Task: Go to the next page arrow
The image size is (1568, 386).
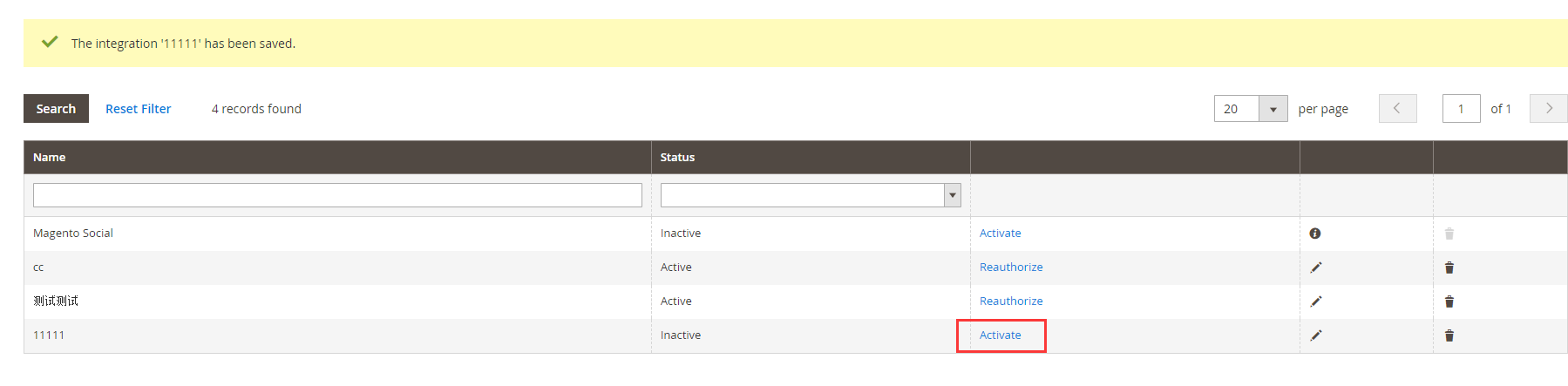Action: coord(1548,109)
